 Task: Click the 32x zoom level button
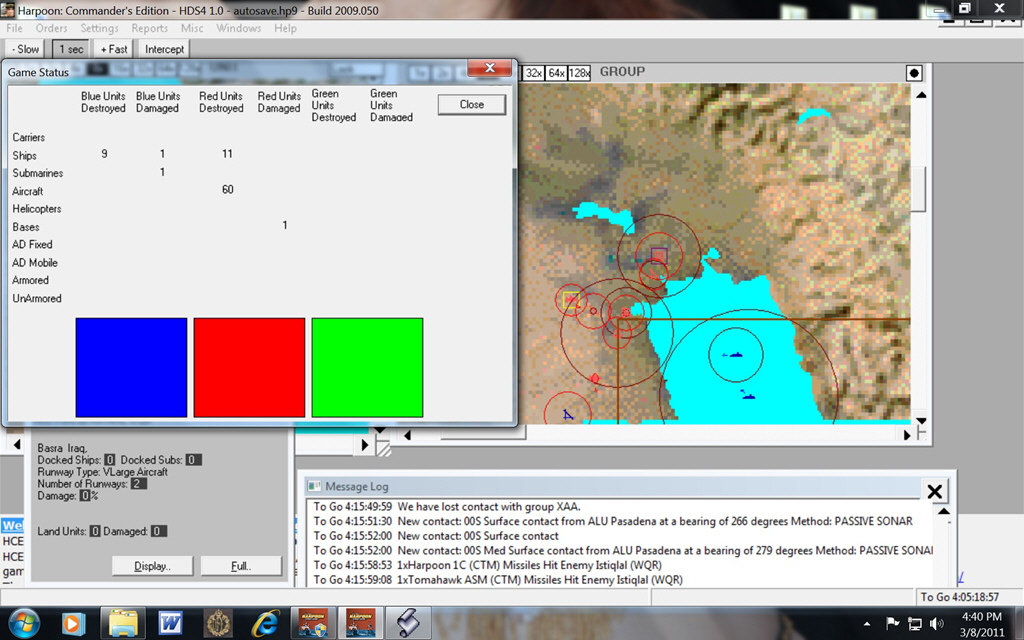[x=534, y=73]
